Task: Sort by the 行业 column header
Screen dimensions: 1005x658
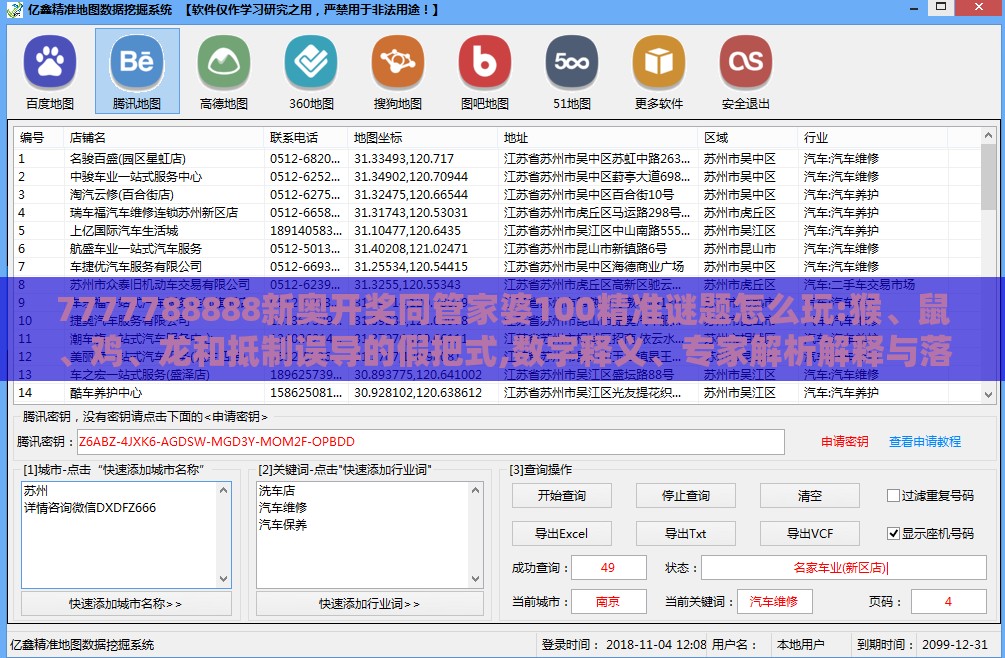Action: [872, 138]
